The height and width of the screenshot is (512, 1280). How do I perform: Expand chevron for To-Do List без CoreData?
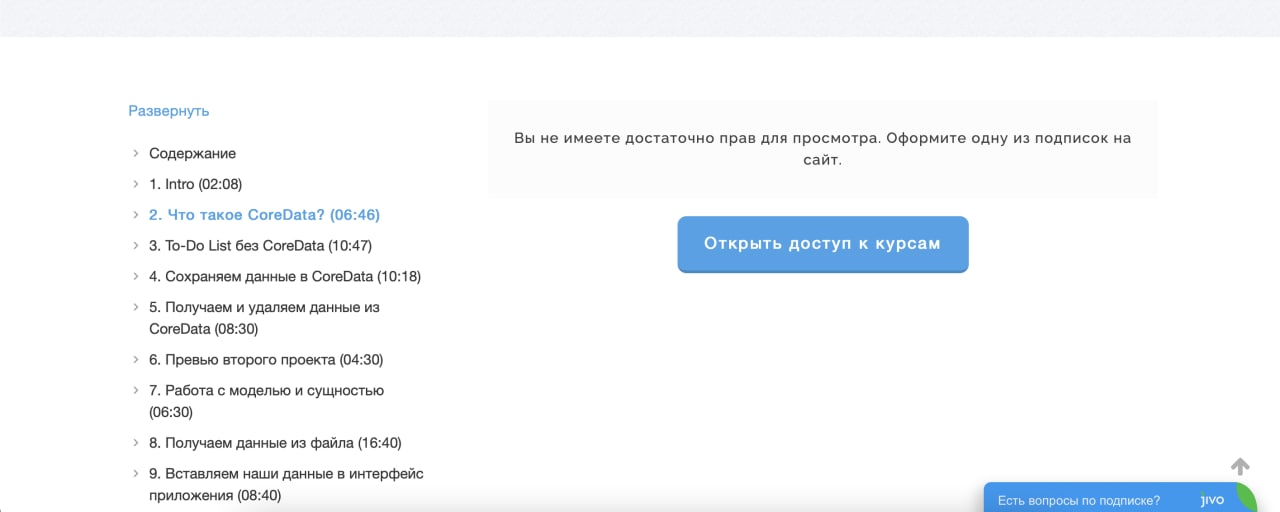coord(135,246)
